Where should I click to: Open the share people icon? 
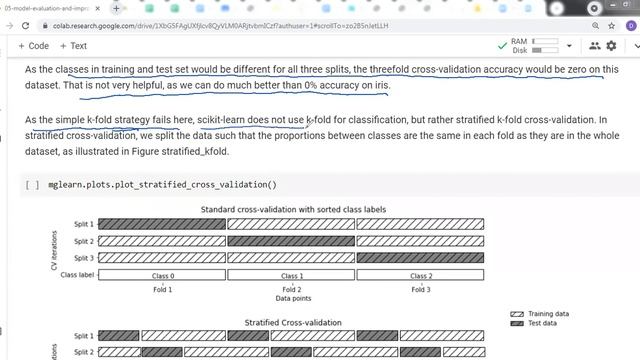[x=595, y=46]
